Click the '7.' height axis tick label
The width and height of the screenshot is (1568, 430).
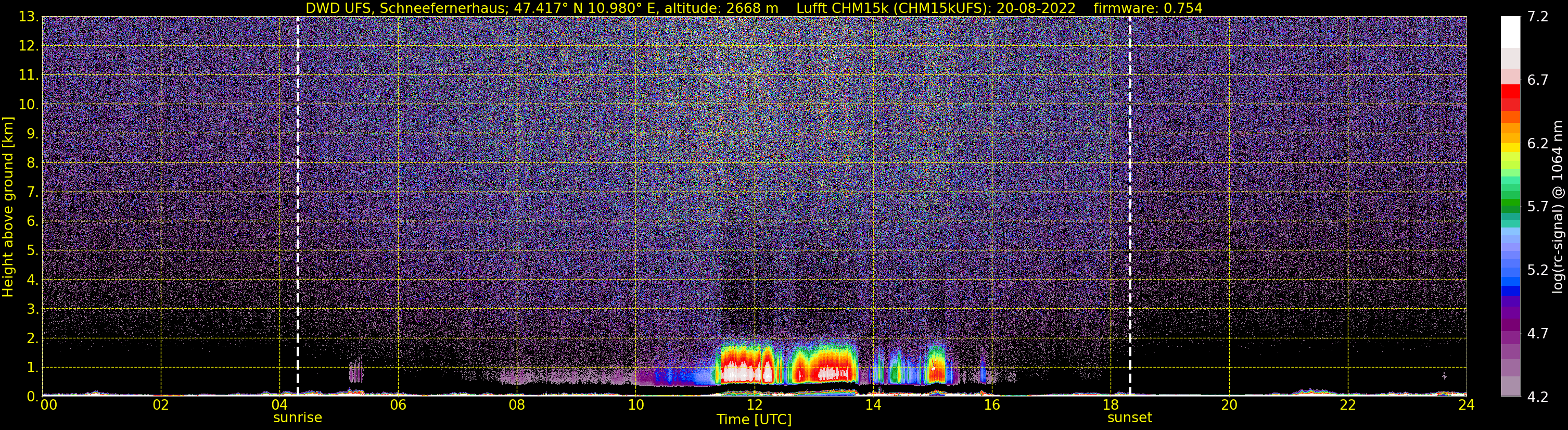(32, 193)
